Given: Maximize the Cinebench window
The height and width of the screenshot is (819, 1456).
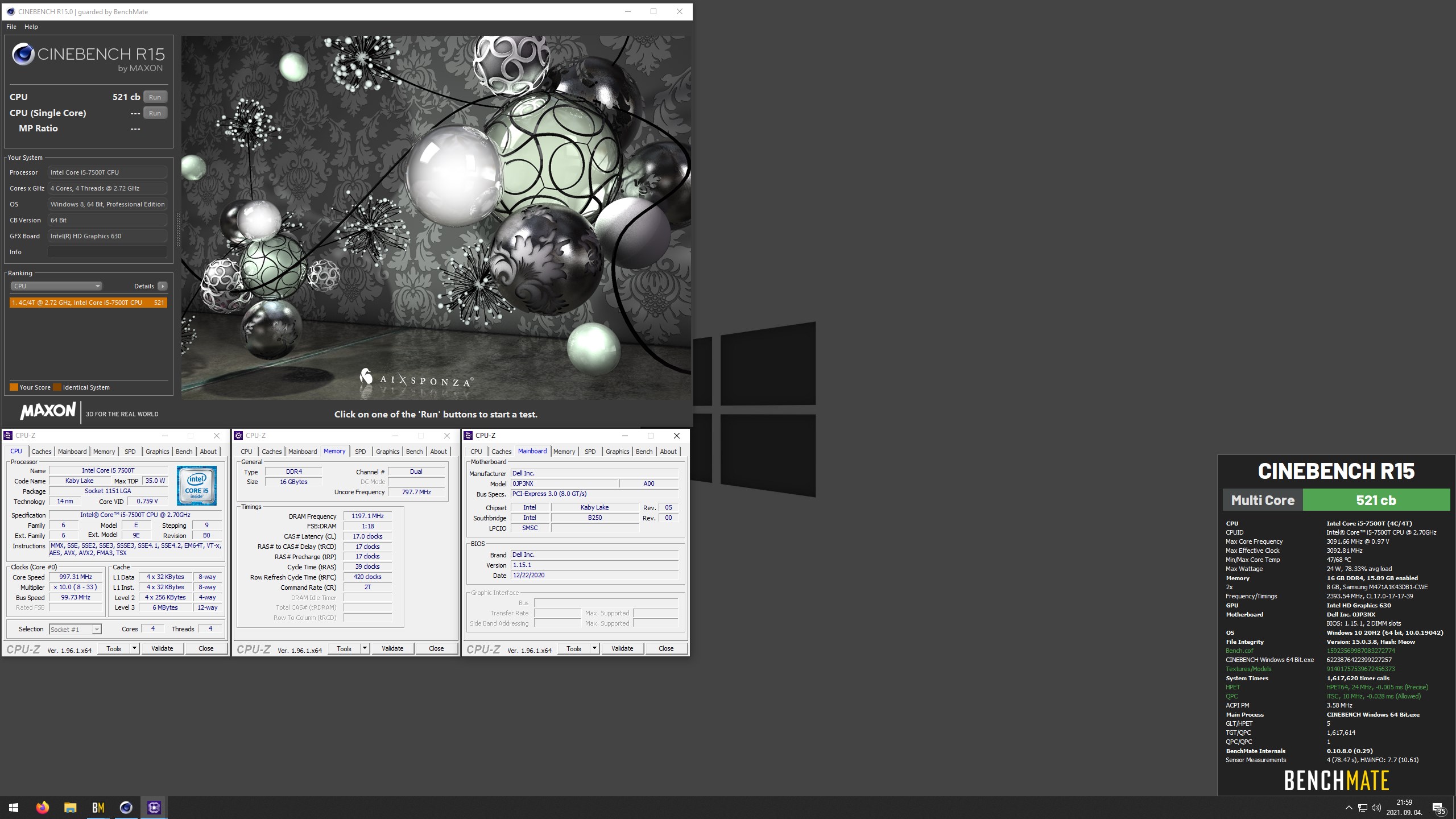Looking at the screenshot, I should (653, 11).
